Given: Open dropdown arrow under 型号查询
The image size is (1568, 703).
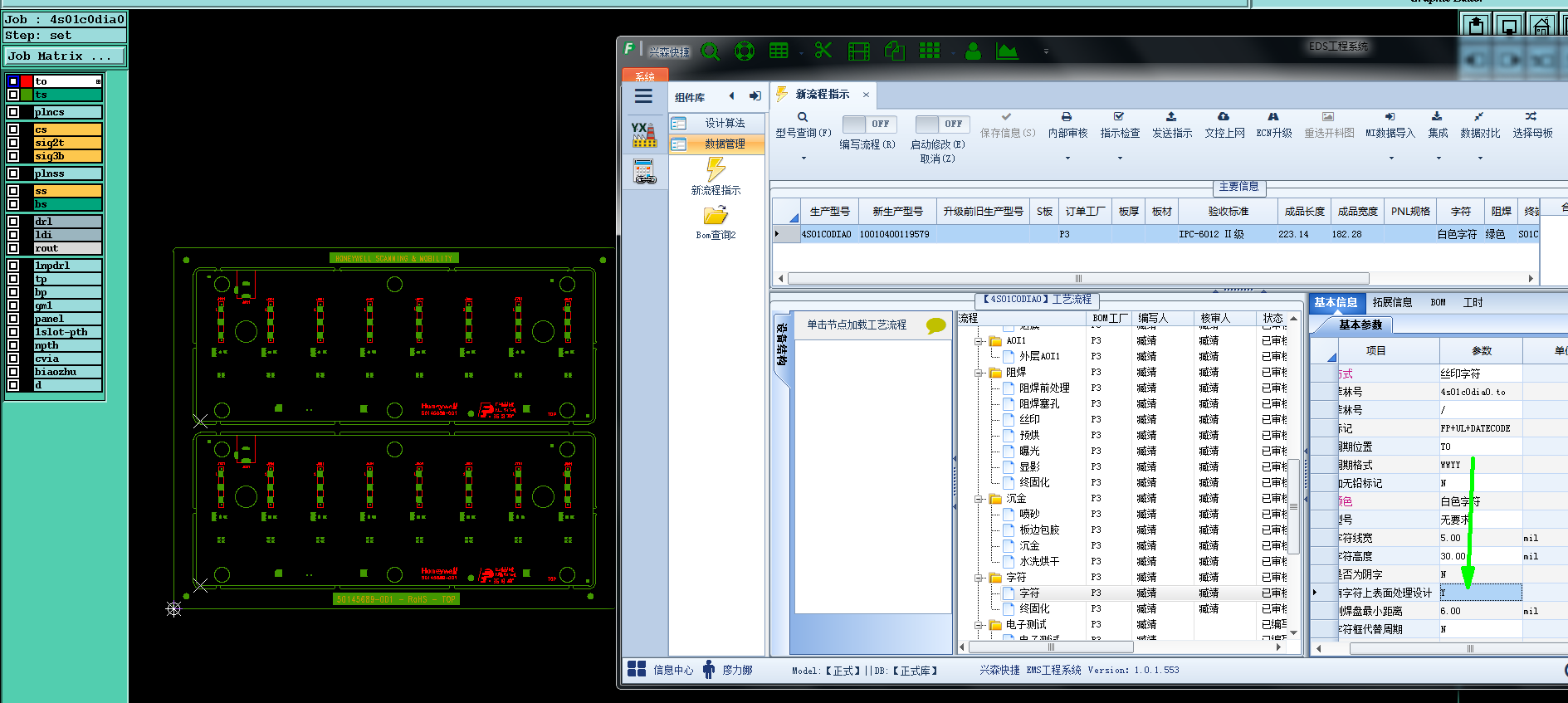Looking at the screenshot, I should 804,158.
